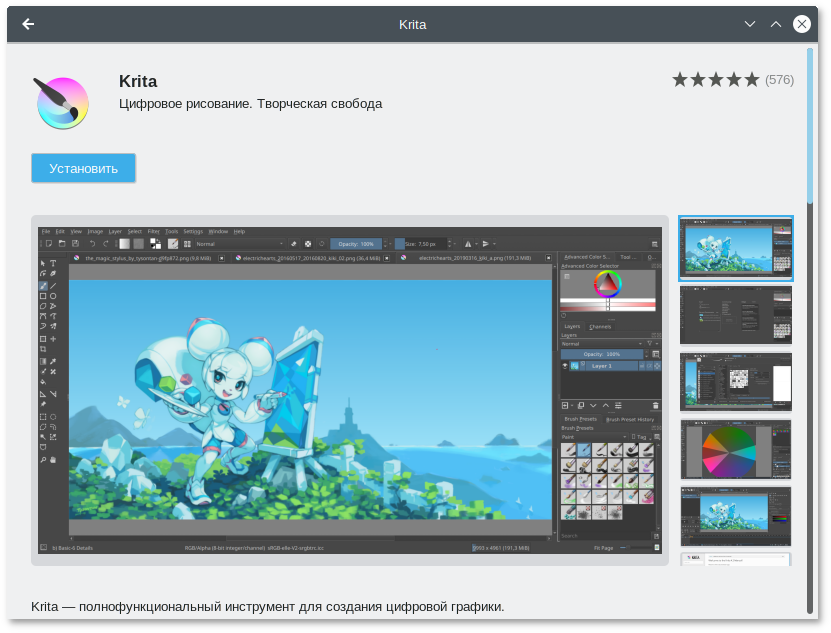Select the first highlighted screenshot thumbnail

[736, 248]
